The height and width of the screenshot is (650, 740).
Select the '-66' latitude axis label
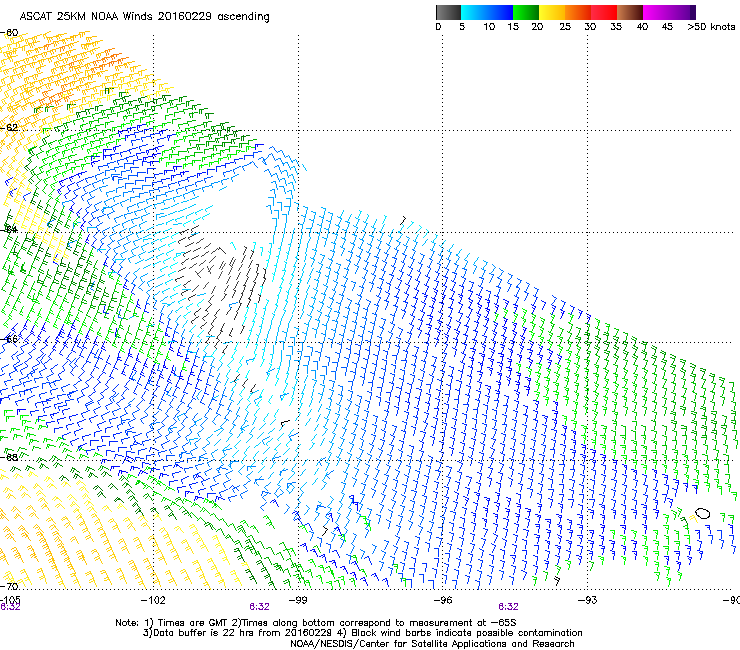(9, 339)
